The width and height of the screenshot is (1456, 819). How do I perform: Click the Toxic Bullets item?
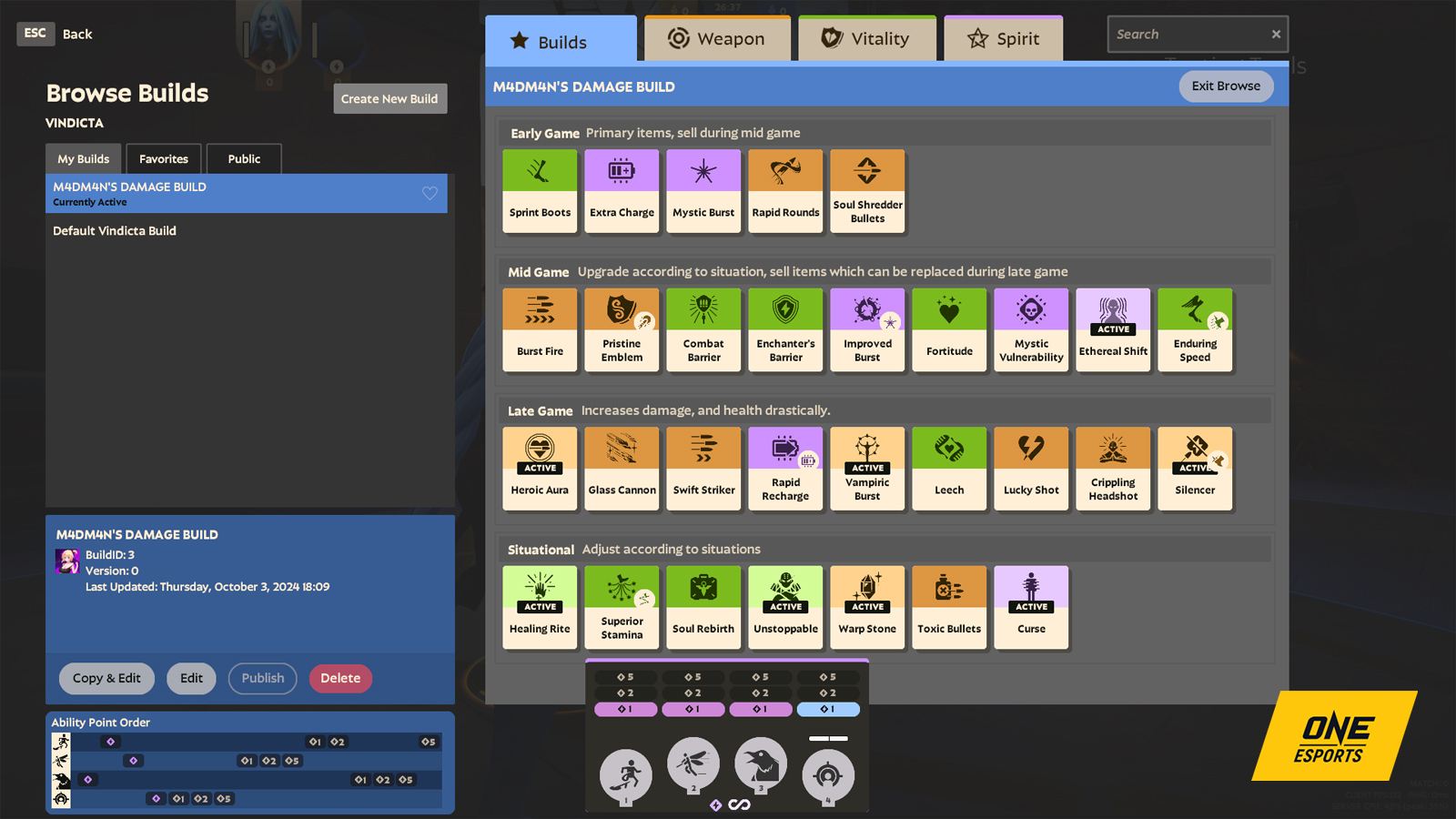coord(949,607)
